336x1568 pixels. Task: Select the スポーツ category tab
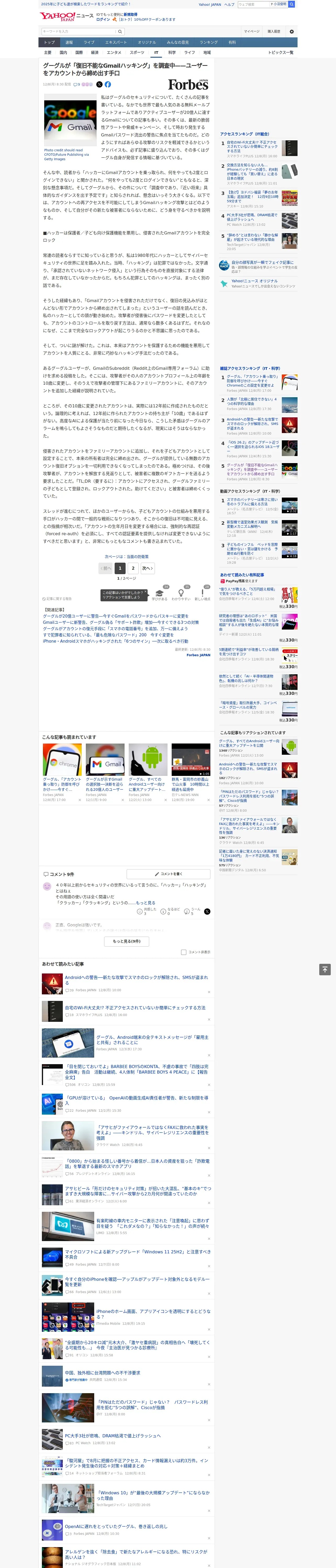point(137,52)
